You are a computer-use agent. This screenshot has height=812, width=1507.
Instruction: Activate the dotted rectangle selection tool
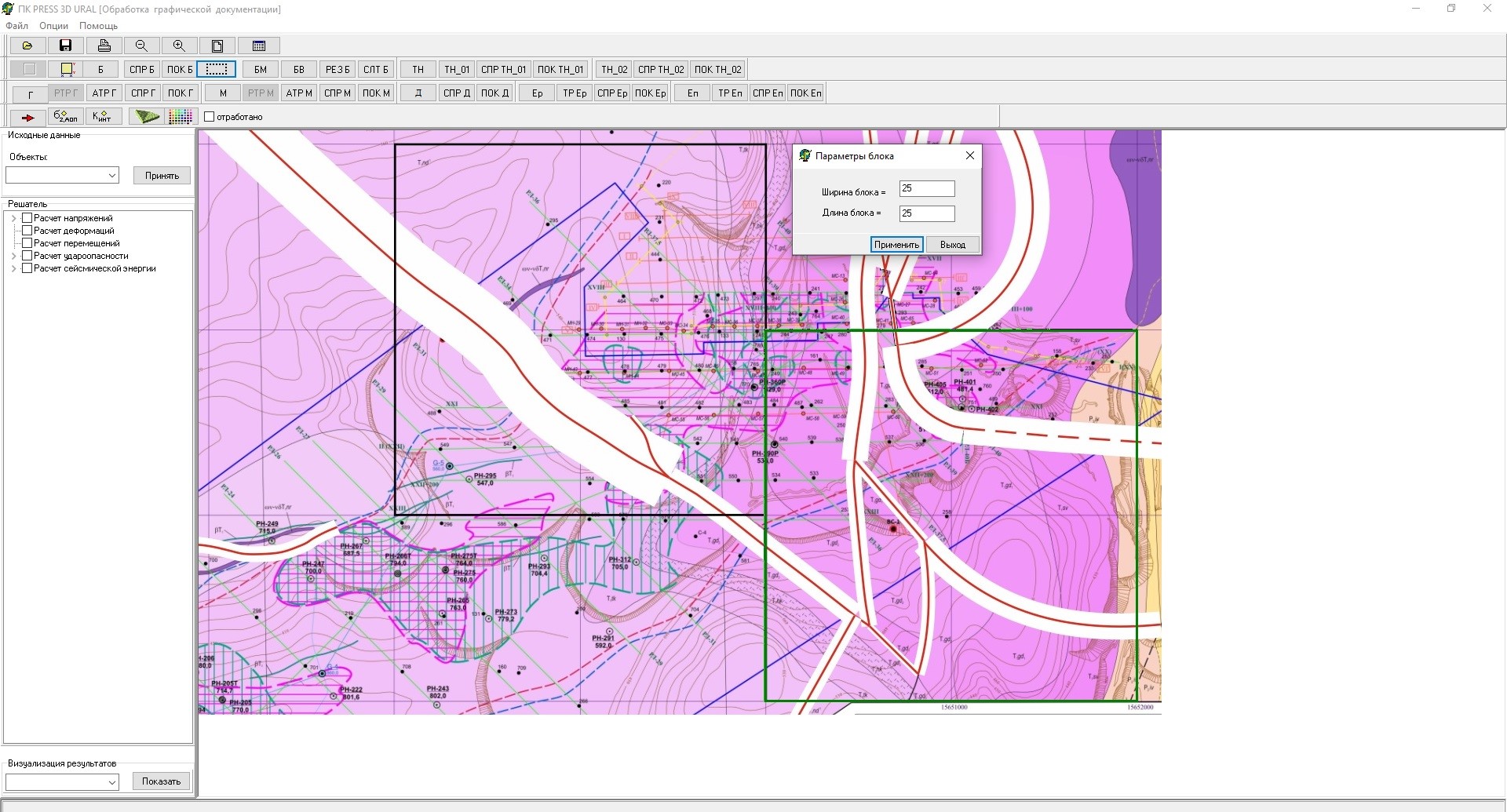tap(217, 69)
